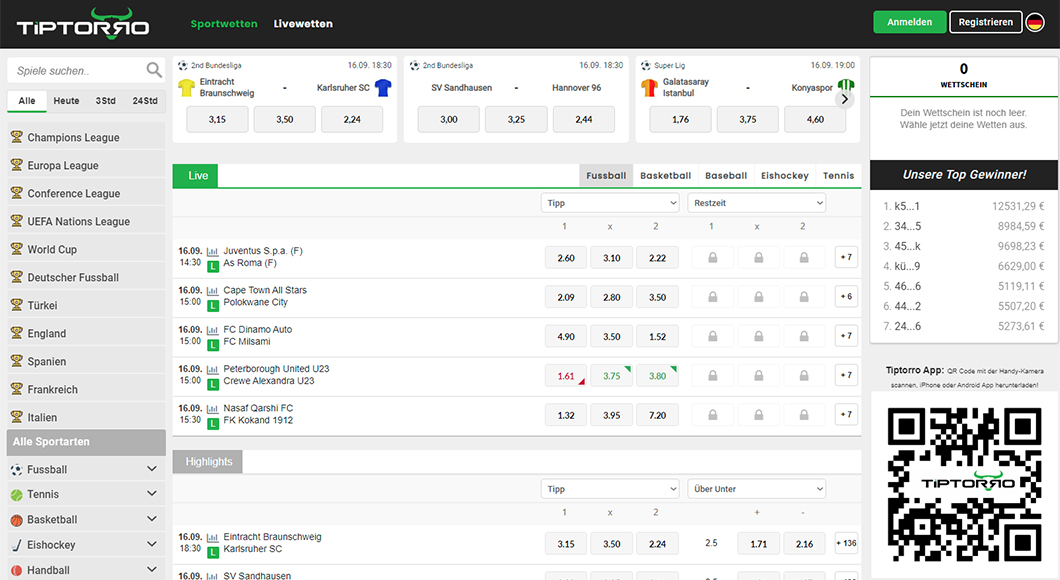Viewport: 1060px width, 580px height.
Task: Click the green L live badge for Nasaf Qarshi
Action: pyautogui.click(x=213, y=424)
